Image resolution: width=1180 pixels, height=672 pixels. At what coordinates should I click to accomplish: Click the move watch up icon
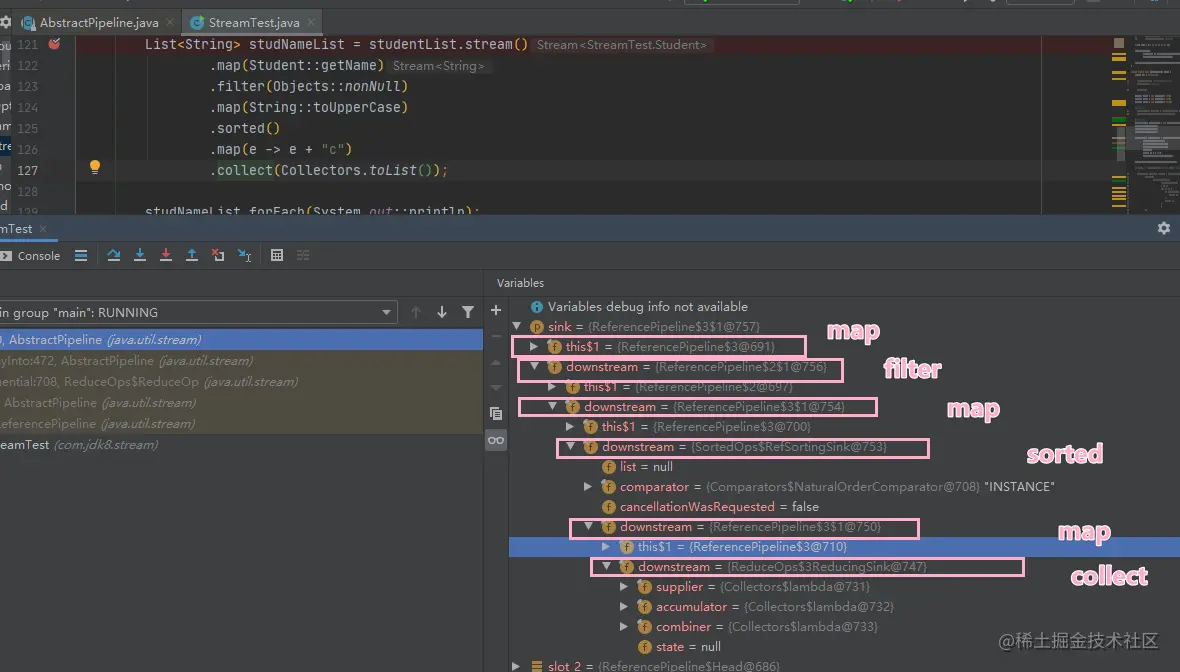pos(496,362)
